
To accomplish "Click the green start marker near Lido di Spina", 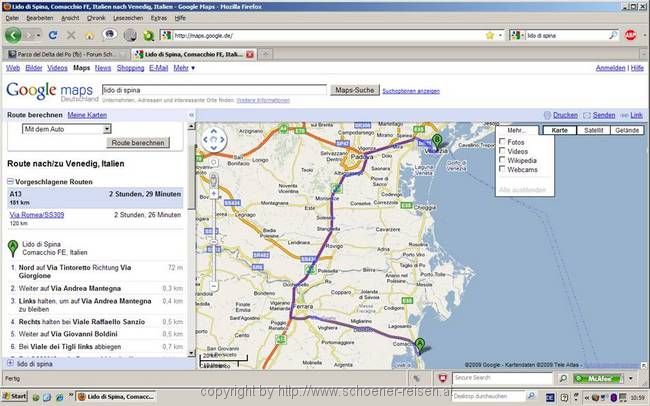I will click(420, 347).
